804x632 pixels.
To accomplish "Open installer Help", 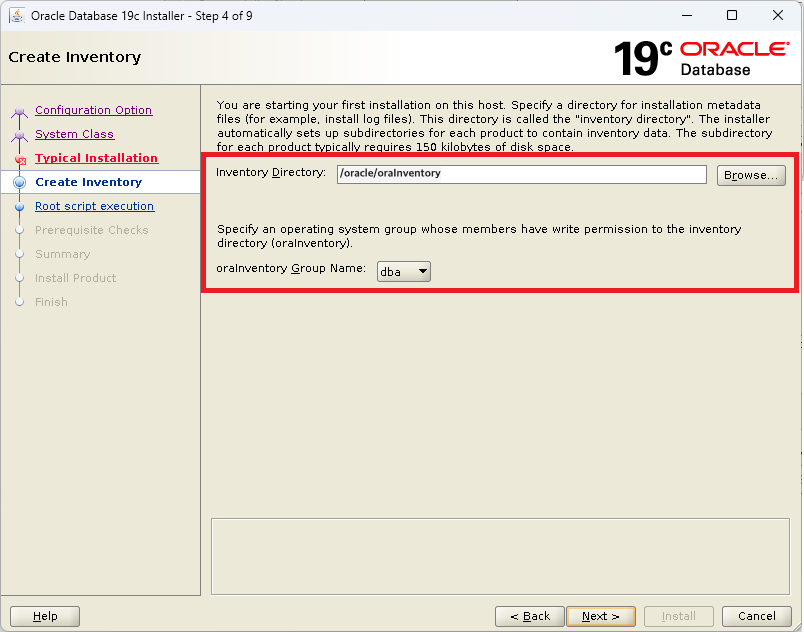I will [45, 616].
